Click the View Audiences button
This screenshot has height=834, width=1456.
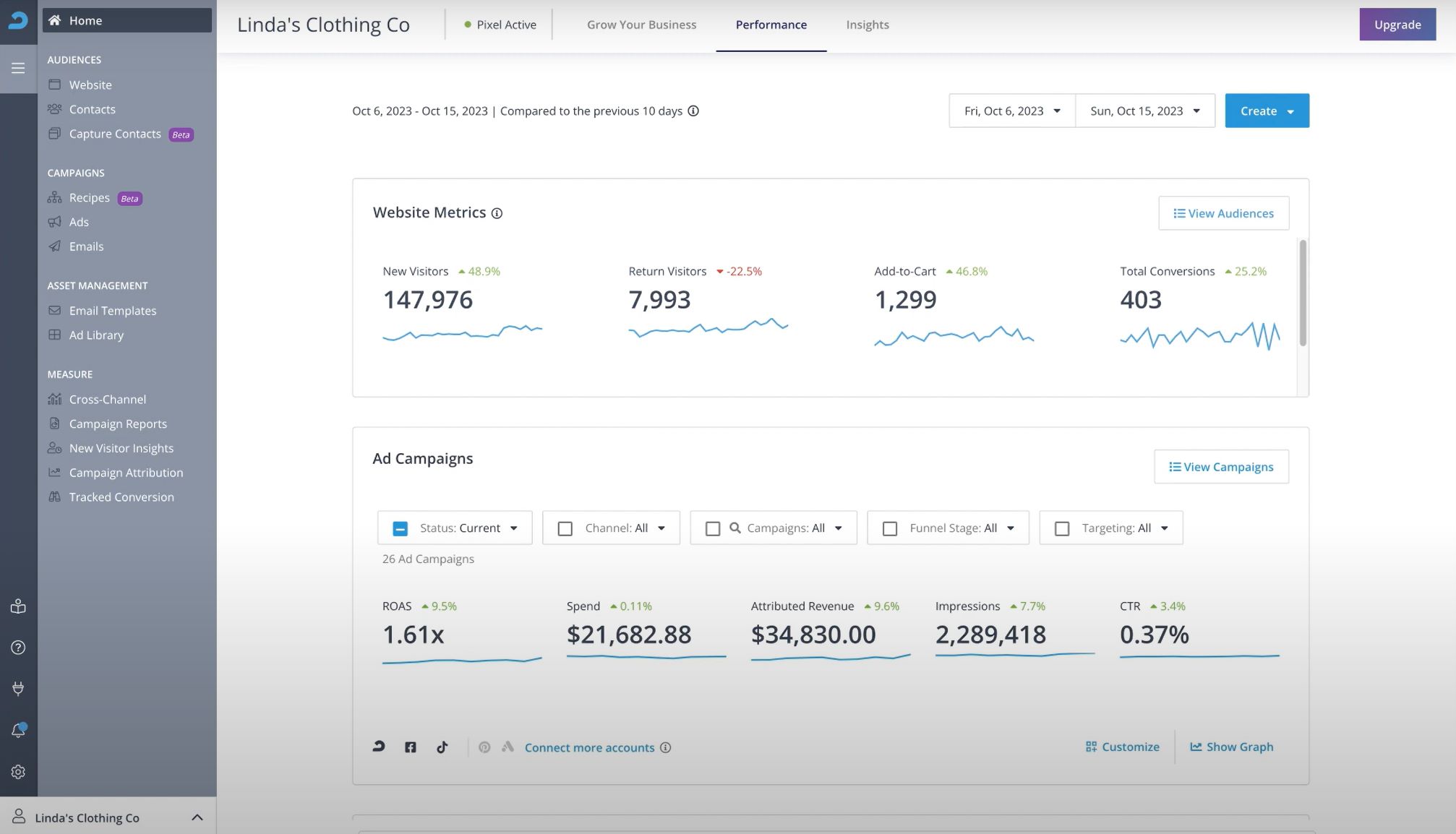[1223, 212]
